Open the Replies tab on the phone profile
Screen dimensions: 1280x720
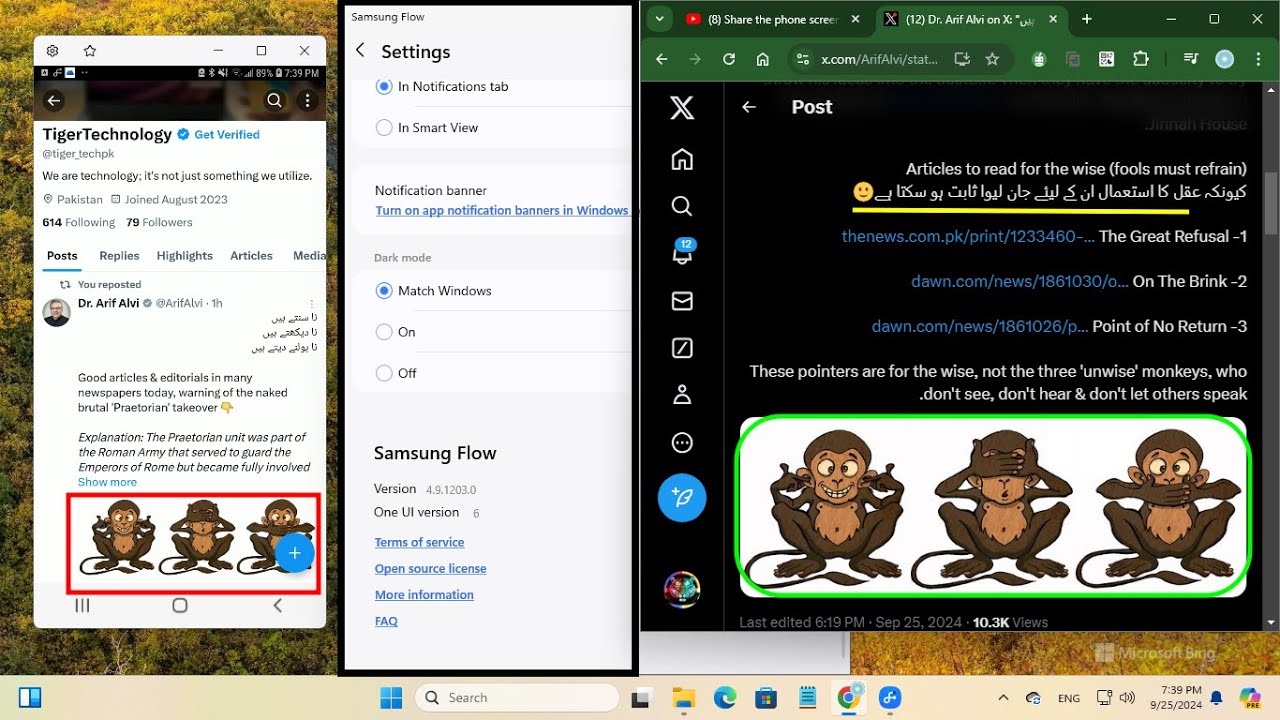(119, 256)
